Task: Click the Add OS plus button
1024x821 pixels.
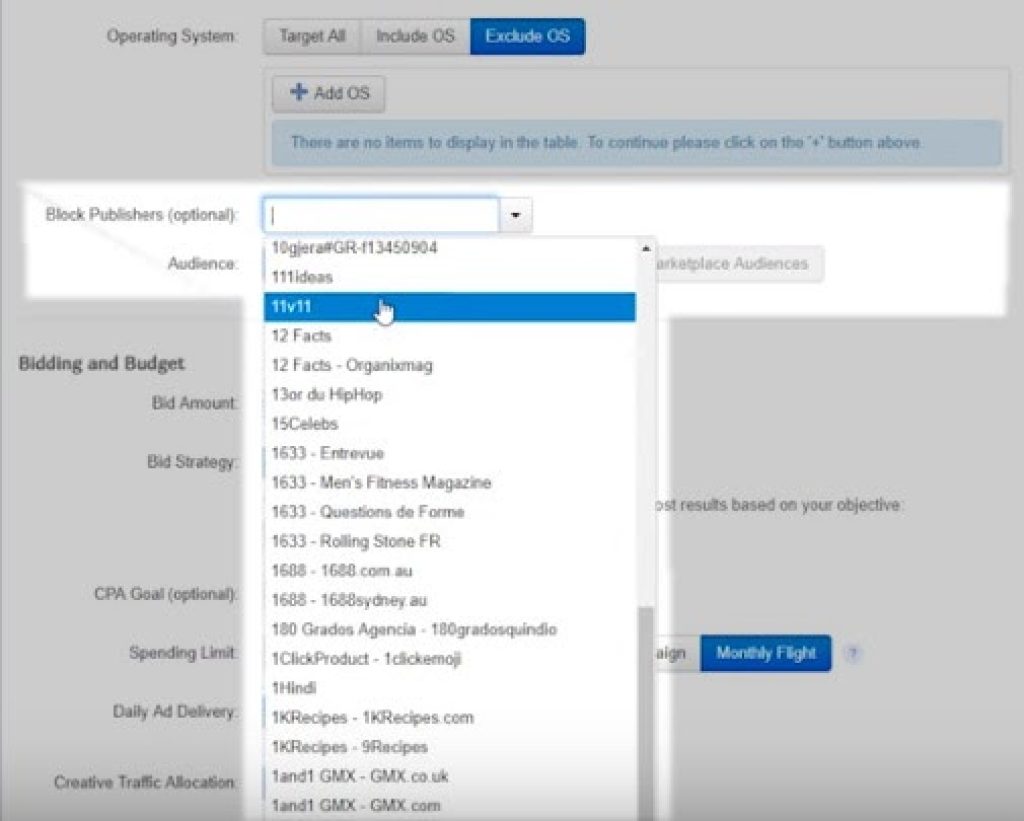Action: pos(329,93)
